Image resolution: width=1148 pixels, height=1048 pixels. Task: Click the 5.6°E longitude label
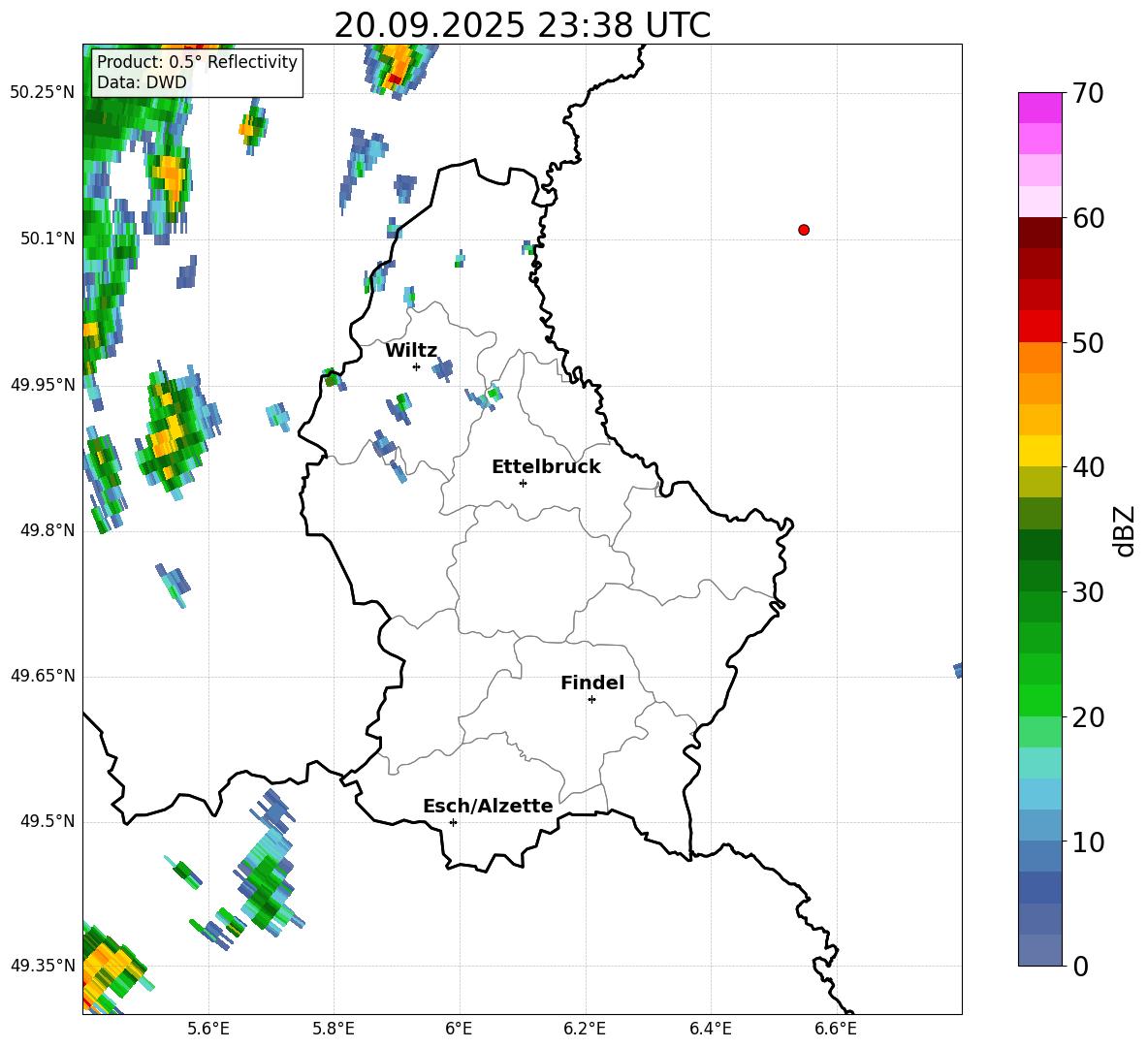pos(208,1029)
